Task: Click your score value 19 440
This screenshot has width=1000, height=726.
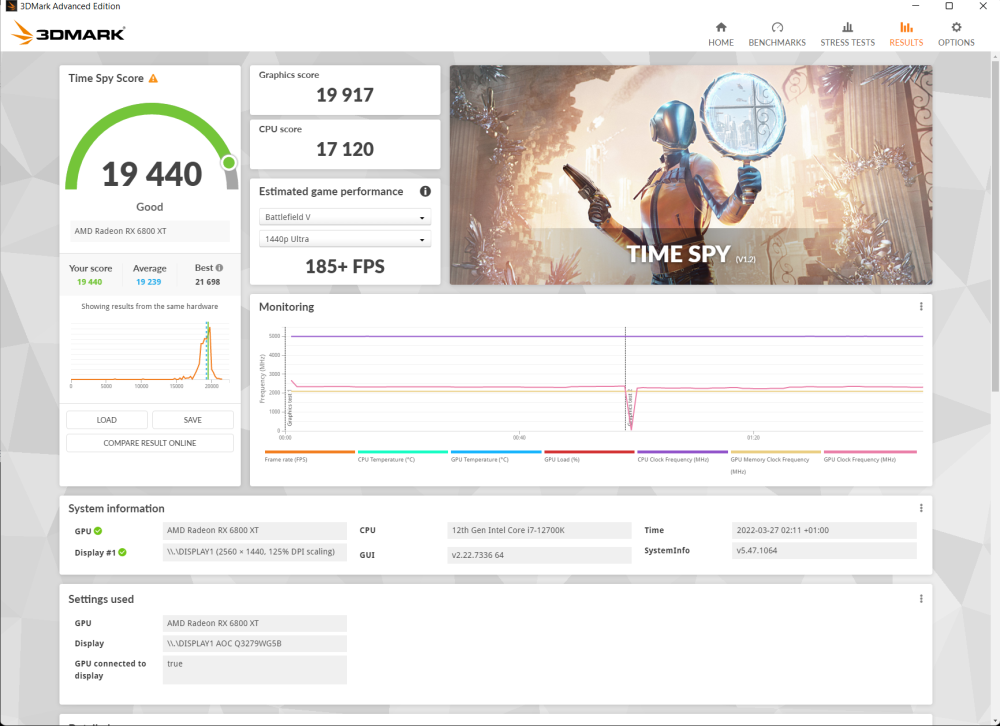Action: (89, 282)
